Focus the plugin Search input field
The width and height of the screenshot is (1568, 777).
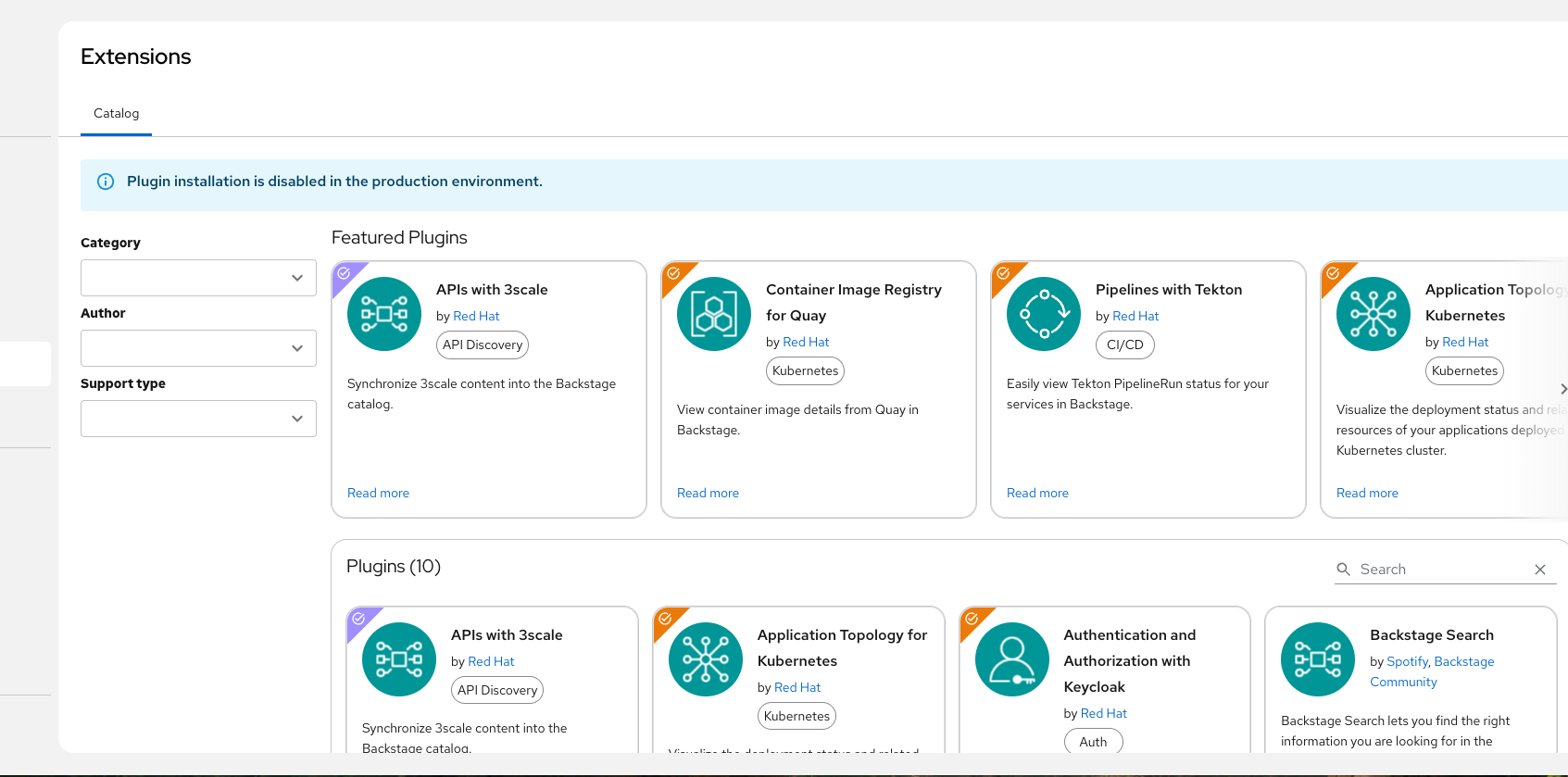pos(1440,570)
